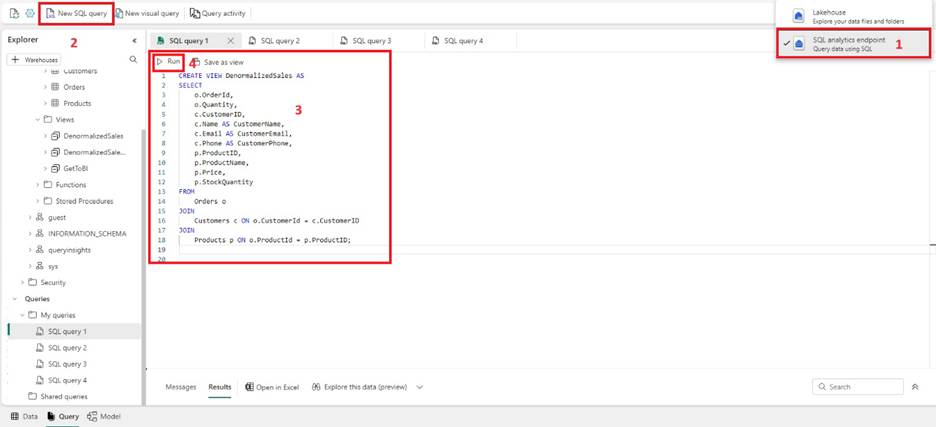Screen dimensions: 936x427
Task: Open a New SQL query
Action: pos(76,13)
